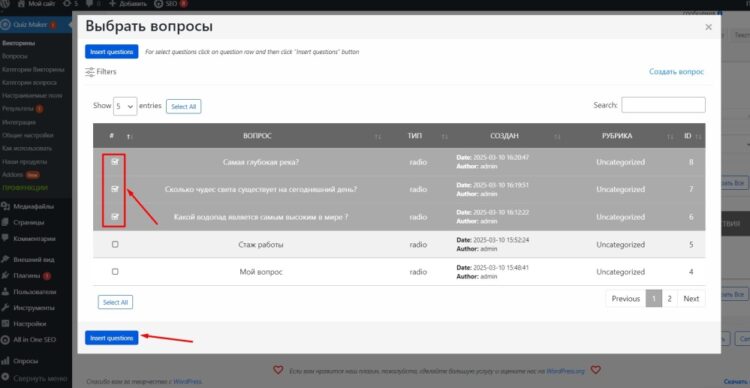Screen dimensions: 750x388
Task: Go to pagination page 2
Action: coord(670,299)
